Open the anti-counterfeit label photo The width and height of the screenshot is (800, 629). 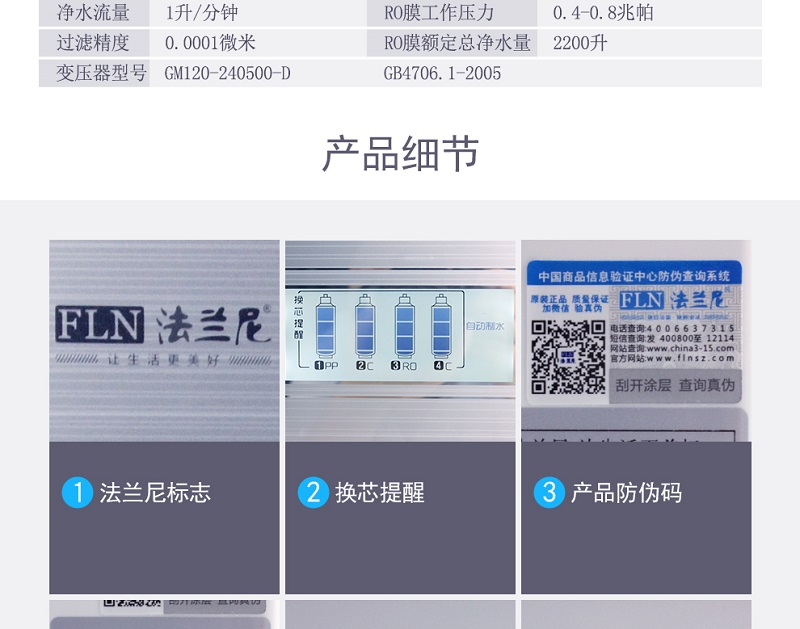(x=636, y=341)
